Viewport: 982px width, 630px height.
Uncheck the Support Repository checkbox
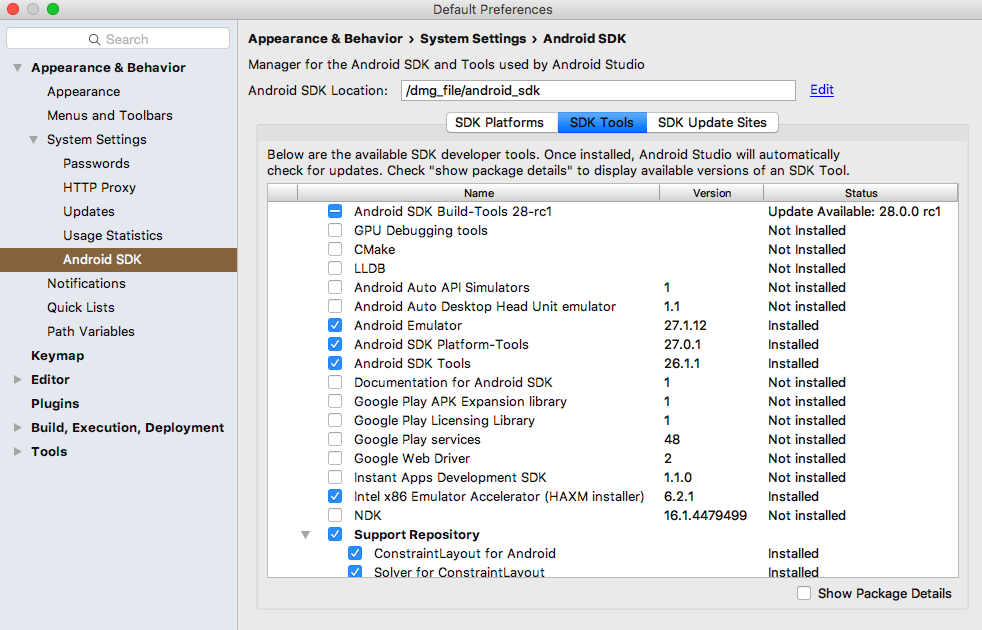tap(335, 534)
